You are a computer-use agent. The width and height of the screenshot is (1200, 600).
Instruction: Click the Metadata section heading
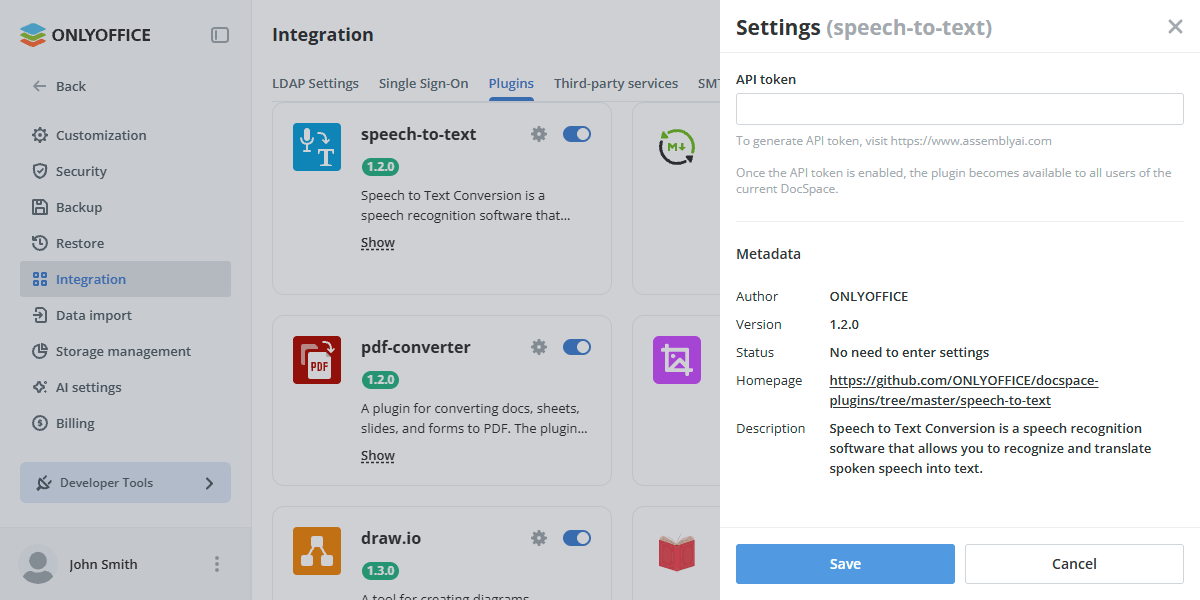[768, 254]
